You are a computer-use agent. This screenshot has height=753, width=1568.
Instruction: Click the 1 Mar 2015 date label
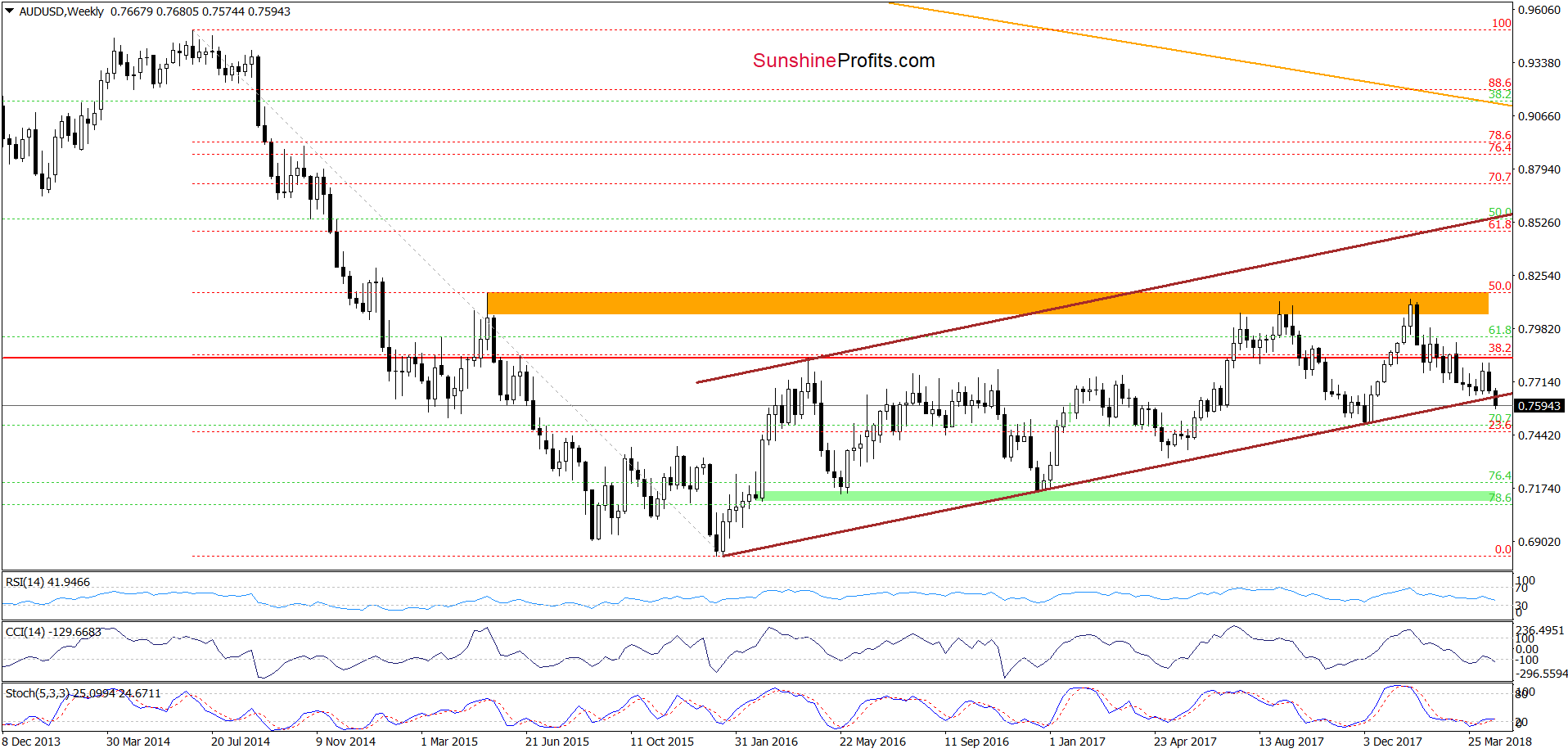449,742
